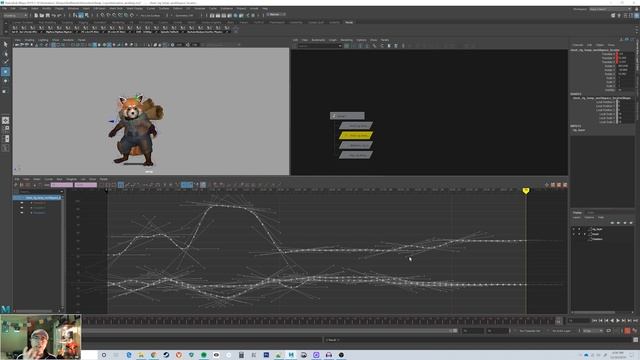
Task: Open the No Anim Layer dropdown
Action: click(x=562, y=331)
